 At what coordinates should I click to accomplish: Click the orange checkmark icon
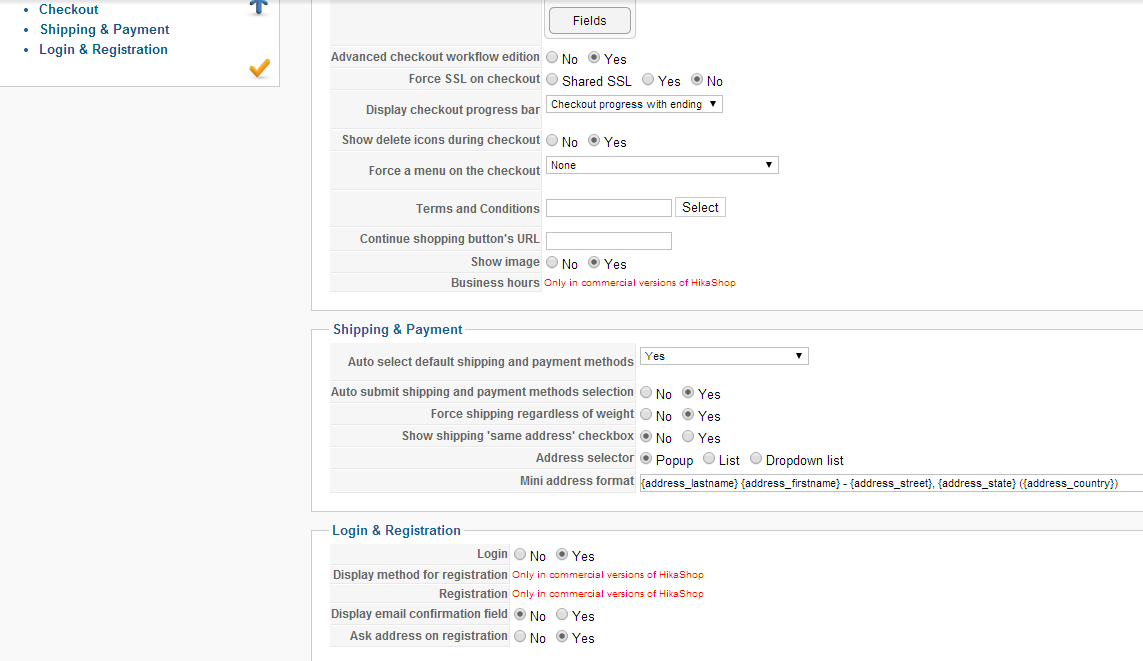click(x=259, y=68)
